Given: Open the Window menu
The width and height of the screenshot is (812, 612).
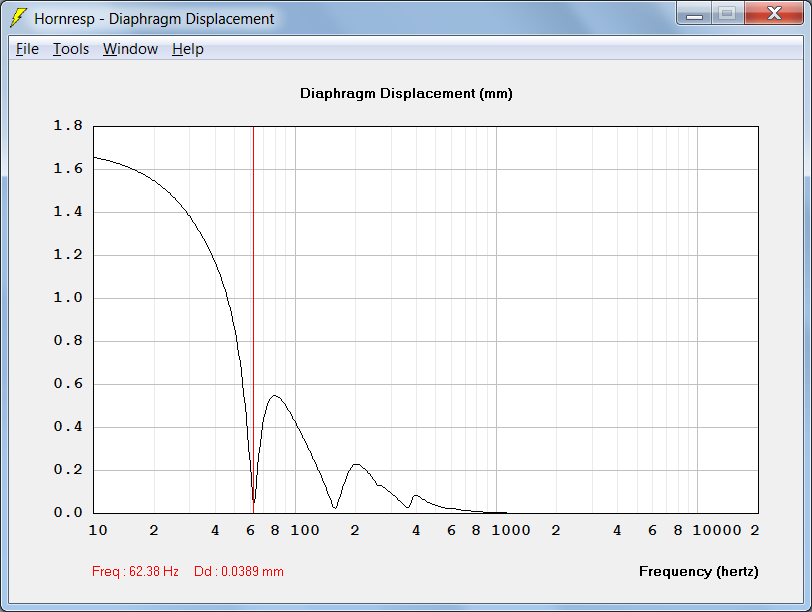Looking at the screenshot, I should coord(130,49).
